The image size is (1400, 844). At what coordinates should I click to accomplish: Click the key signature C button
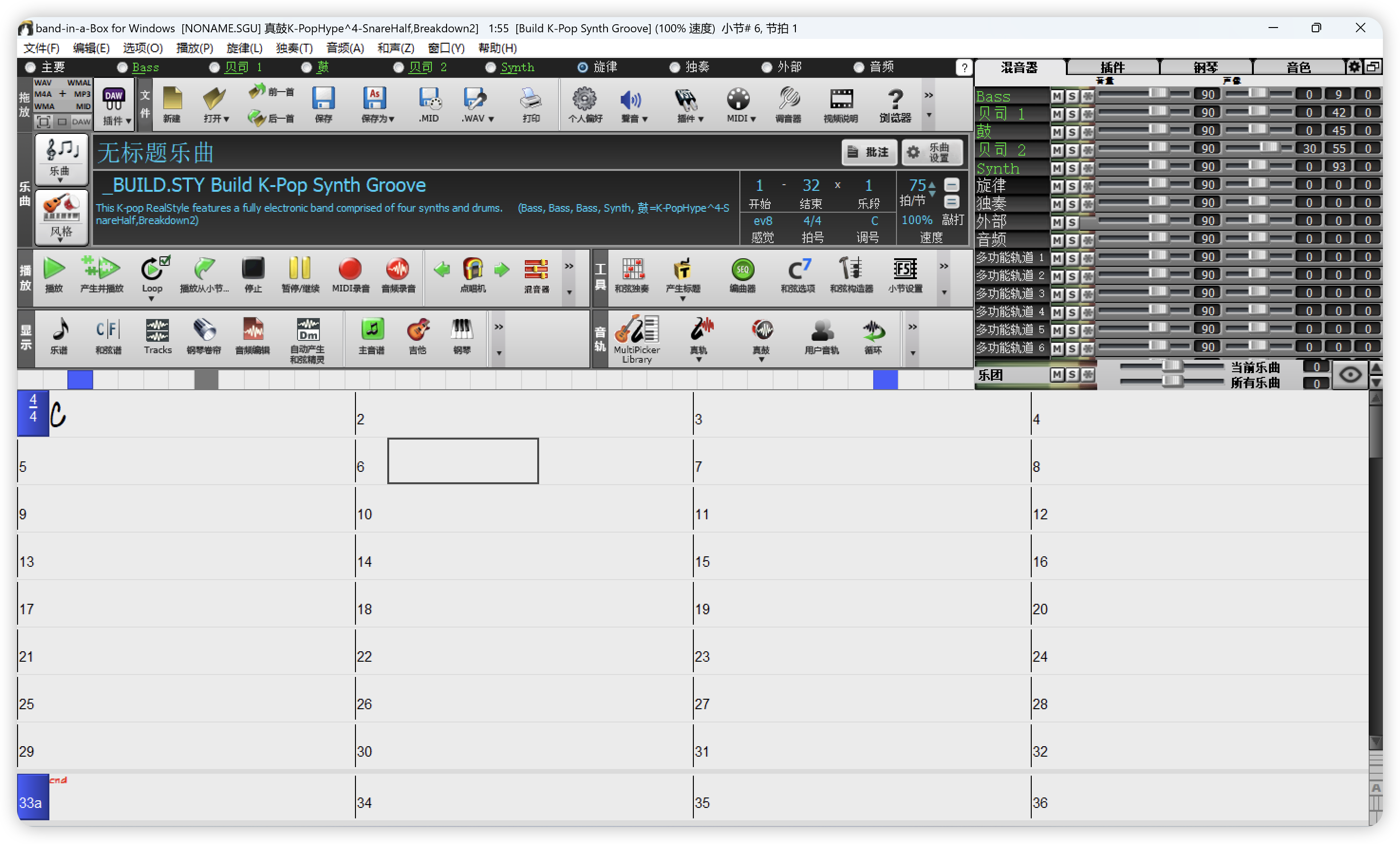(x=875, y=221)
